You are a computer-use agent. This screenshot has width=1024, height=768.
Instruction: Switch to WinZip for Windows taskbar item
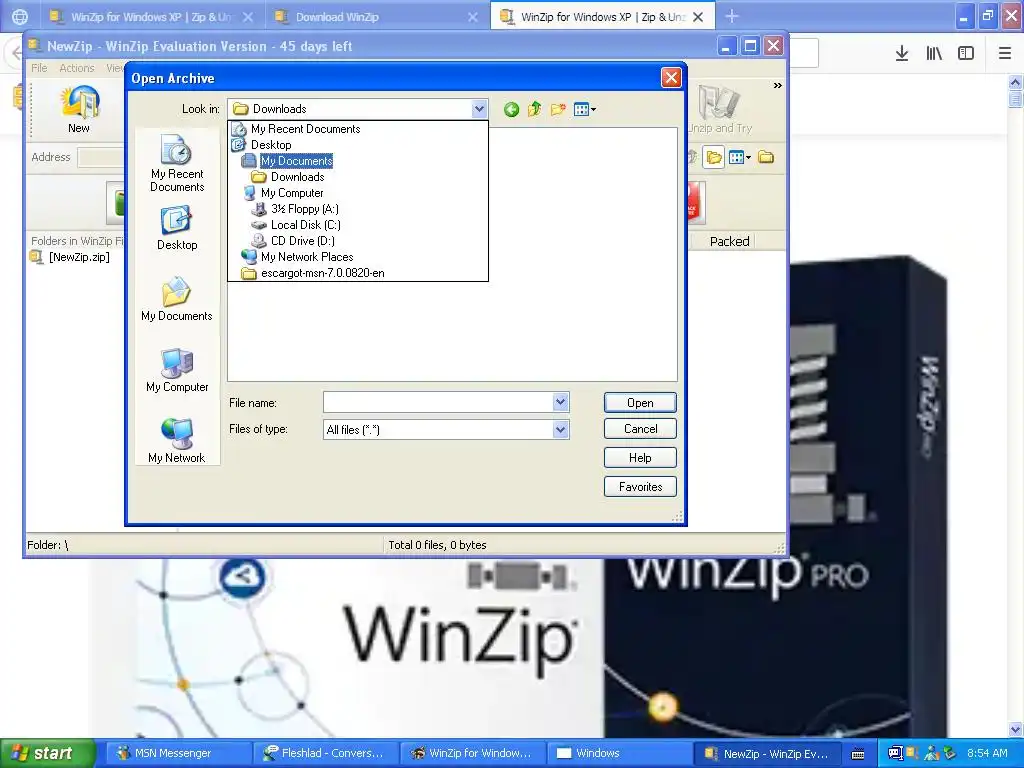click(x=471, y=753)
